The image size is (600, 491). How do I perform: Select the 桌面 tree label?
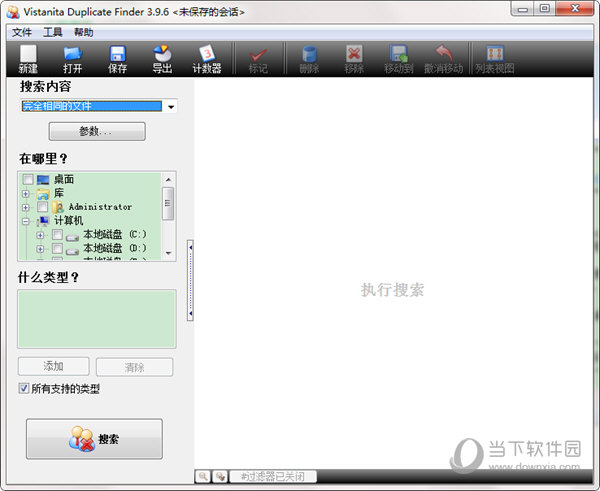64,179
